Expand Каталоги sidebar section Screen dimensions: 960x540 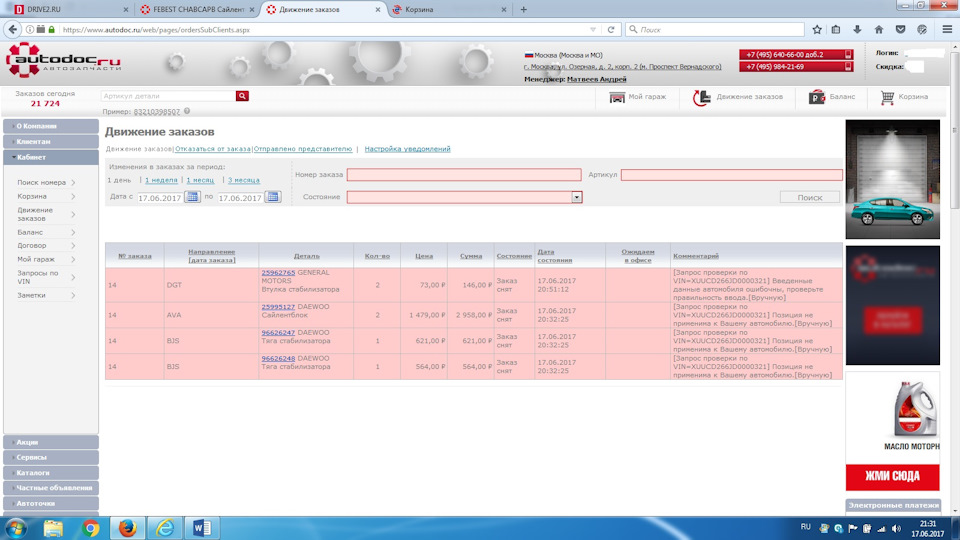click(x=51, y=473)
